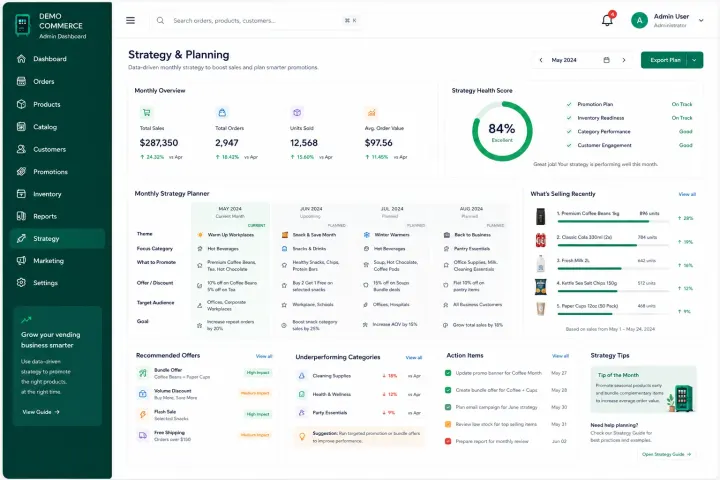The image size is (720, 480).
Task: Click View all in Action Items
Action: [560, 356]
